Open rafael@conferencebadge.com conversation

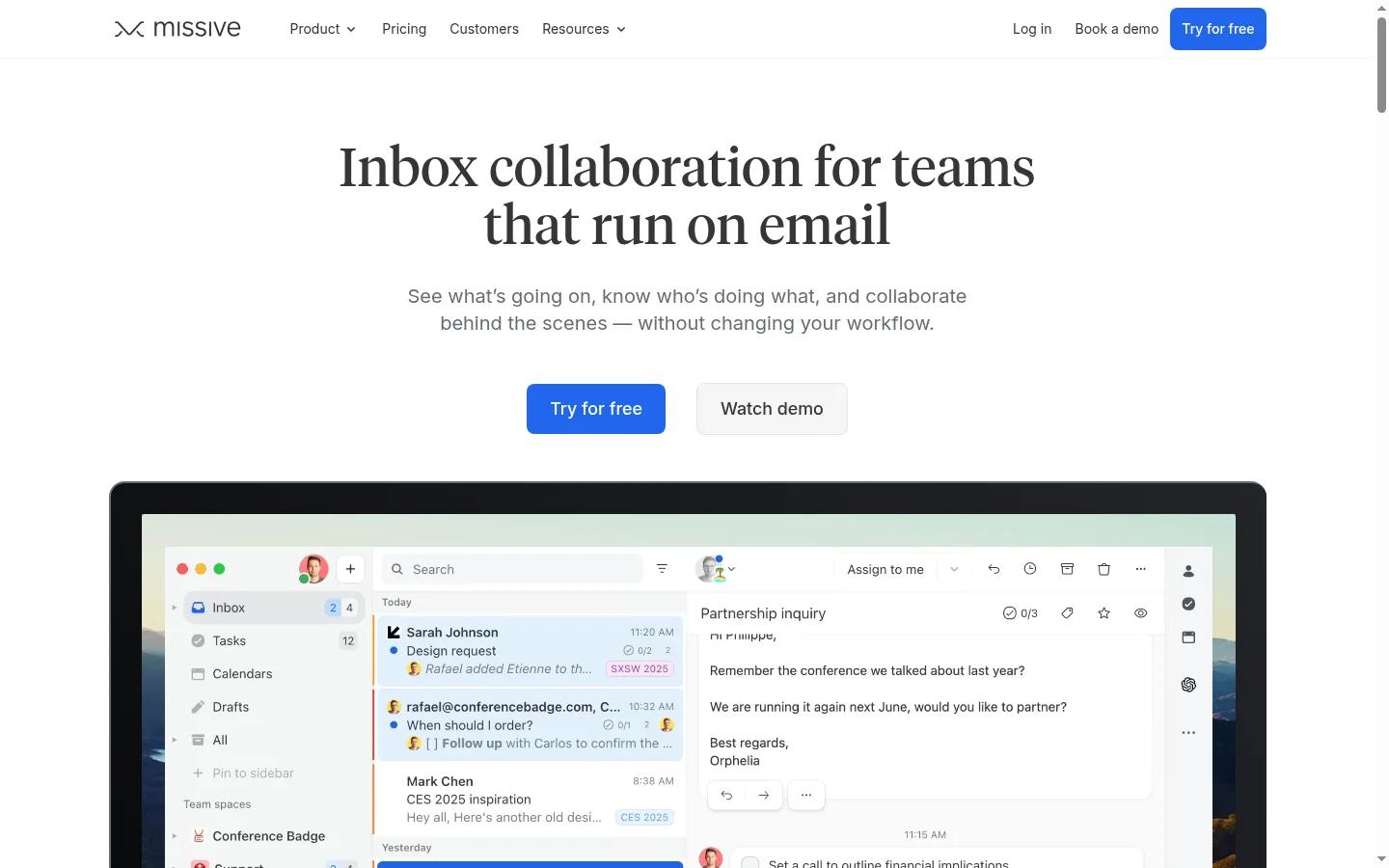click(529, 724)
